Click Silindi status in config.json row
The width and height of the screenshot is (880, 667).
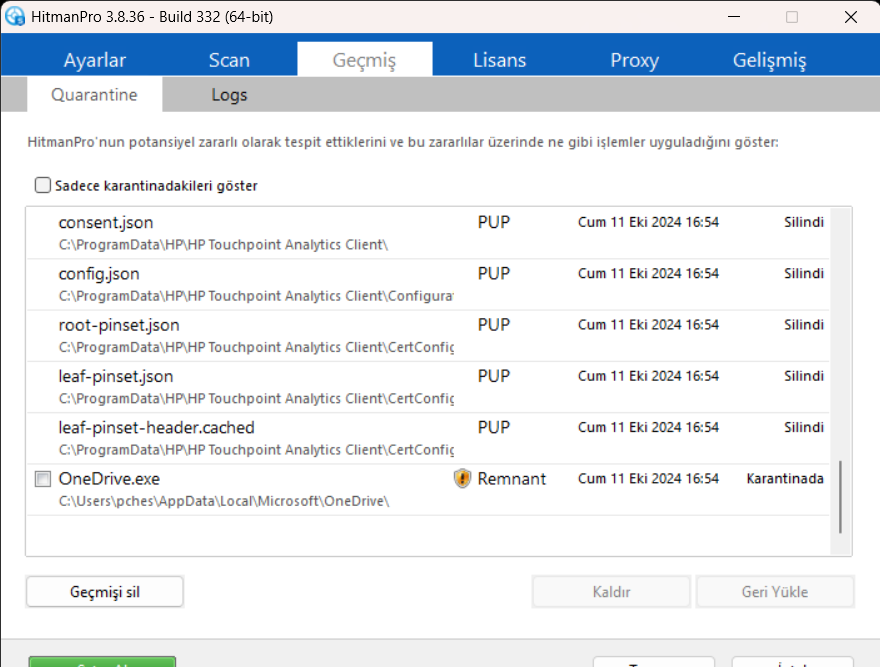coord(804,273)
